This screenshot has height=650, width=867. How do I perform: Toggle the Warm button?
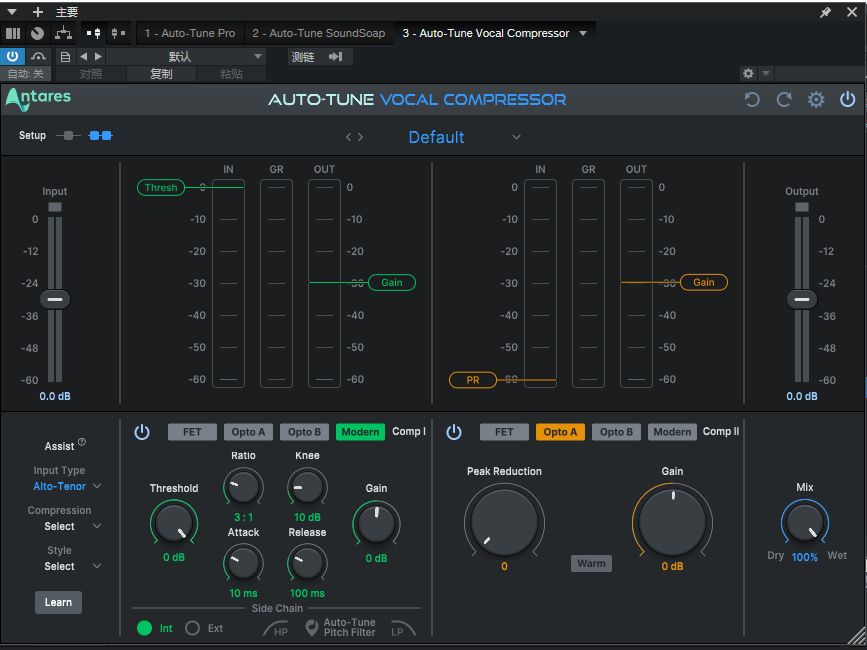click(x=591, y=563)
